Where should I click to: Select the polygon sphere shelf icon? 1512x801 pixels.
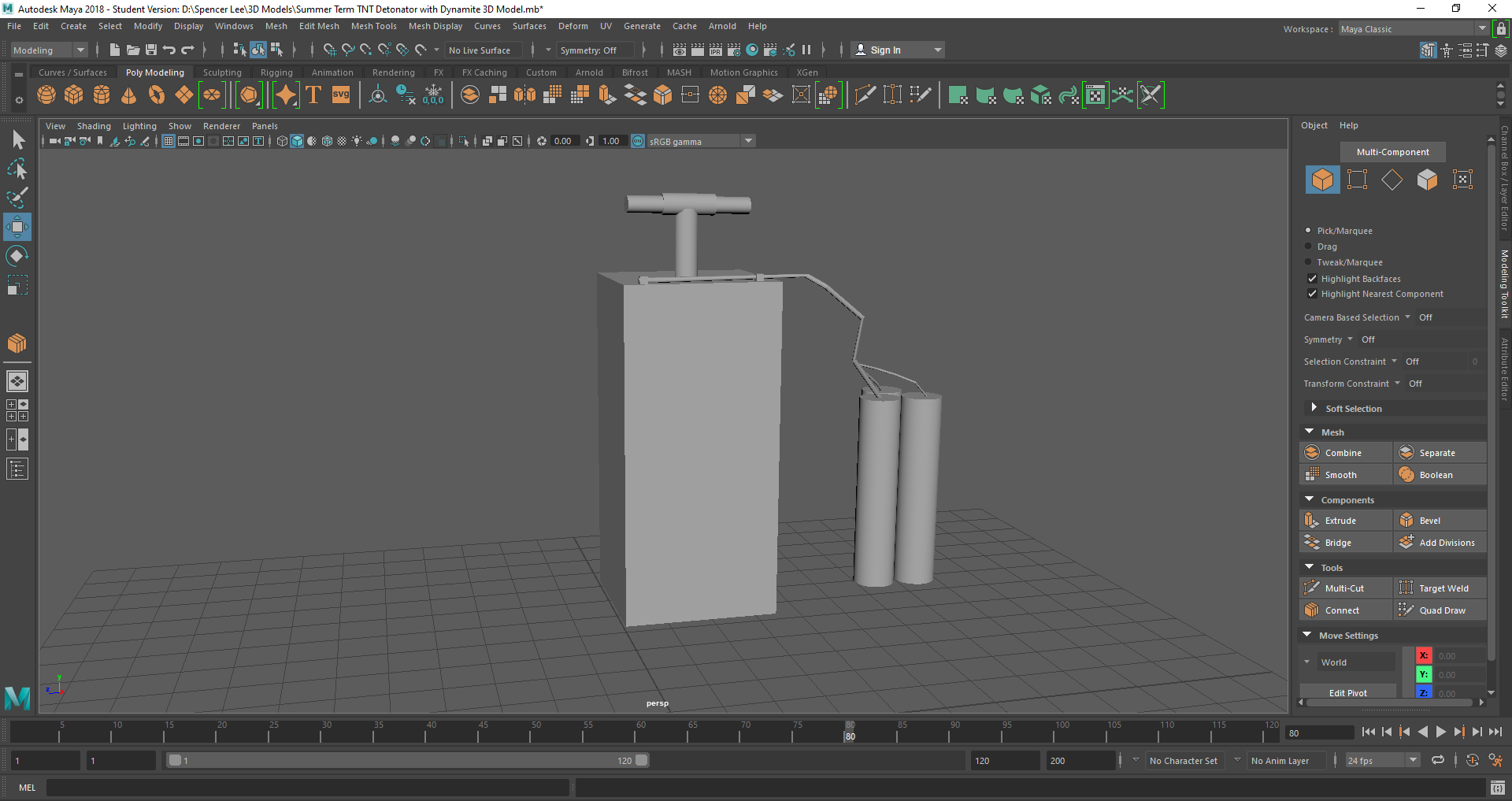coord(46,95)
